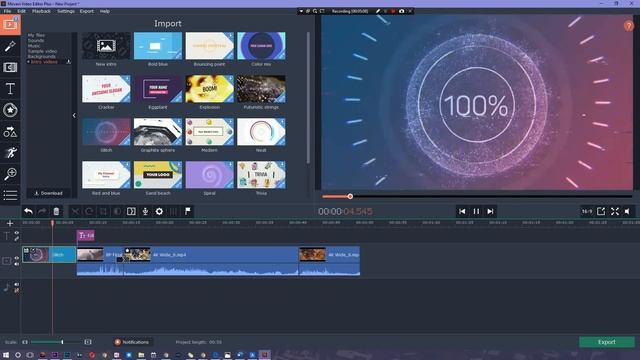Viewport: 640px width, 360px height.
Task: Open recording toolbar dropdown arrow
Action: 301,11
